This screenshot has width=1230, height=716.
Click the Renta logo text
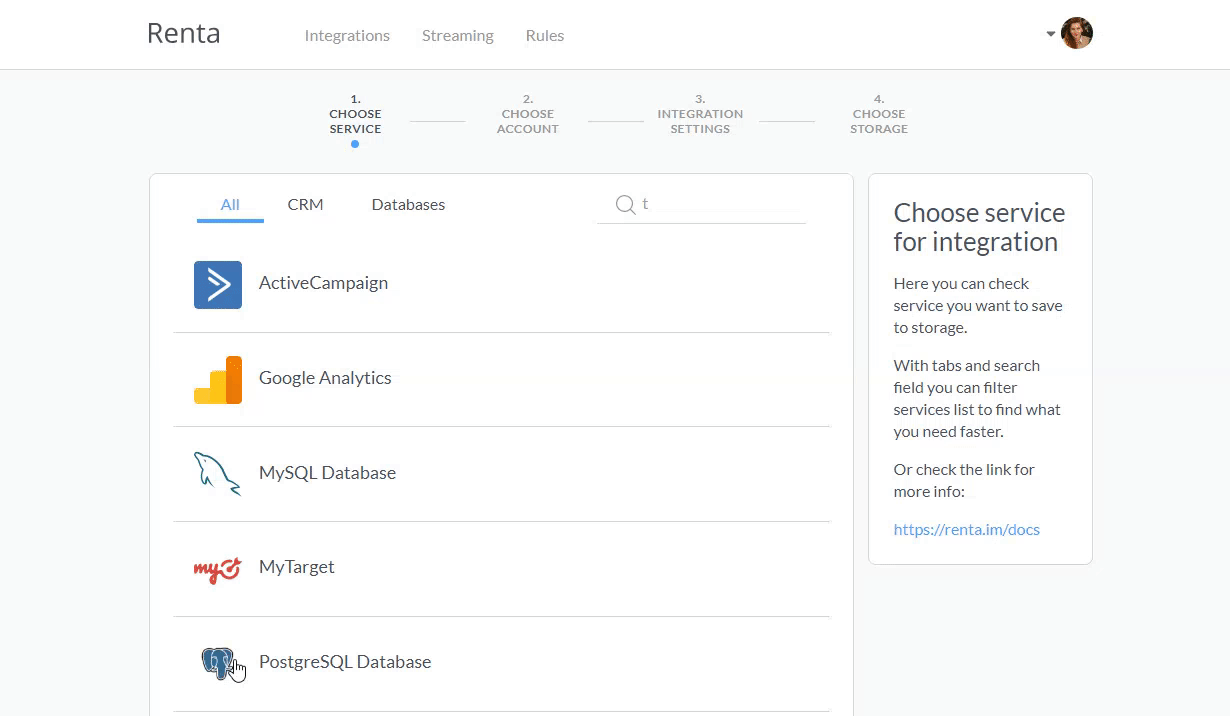[x=184, y=33]
